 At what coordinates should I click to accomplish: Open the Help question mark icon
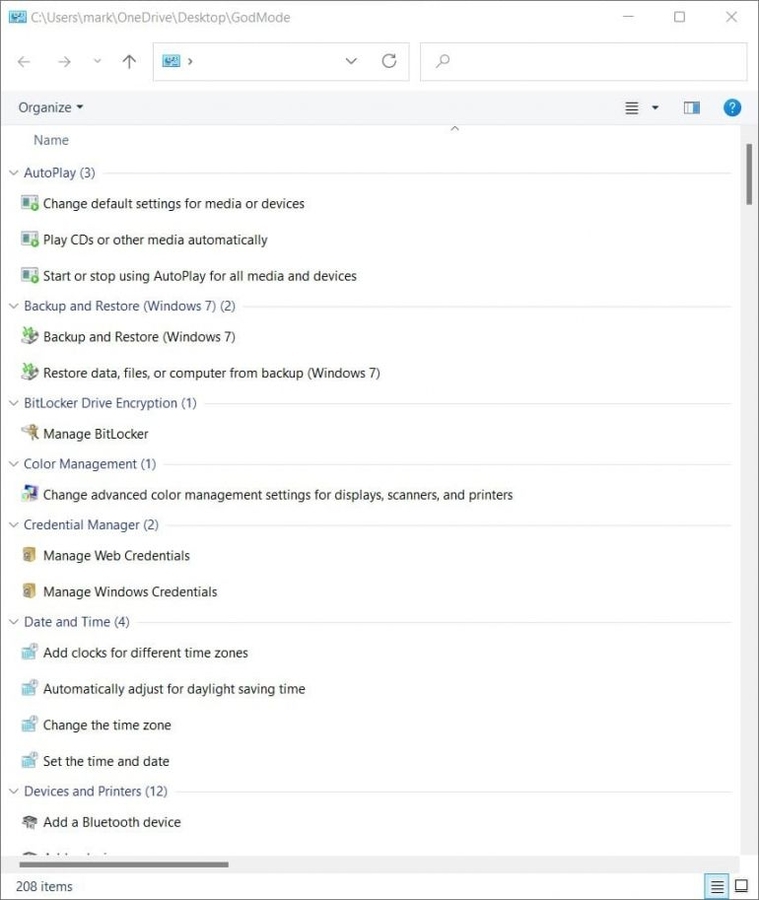[732, 107]
